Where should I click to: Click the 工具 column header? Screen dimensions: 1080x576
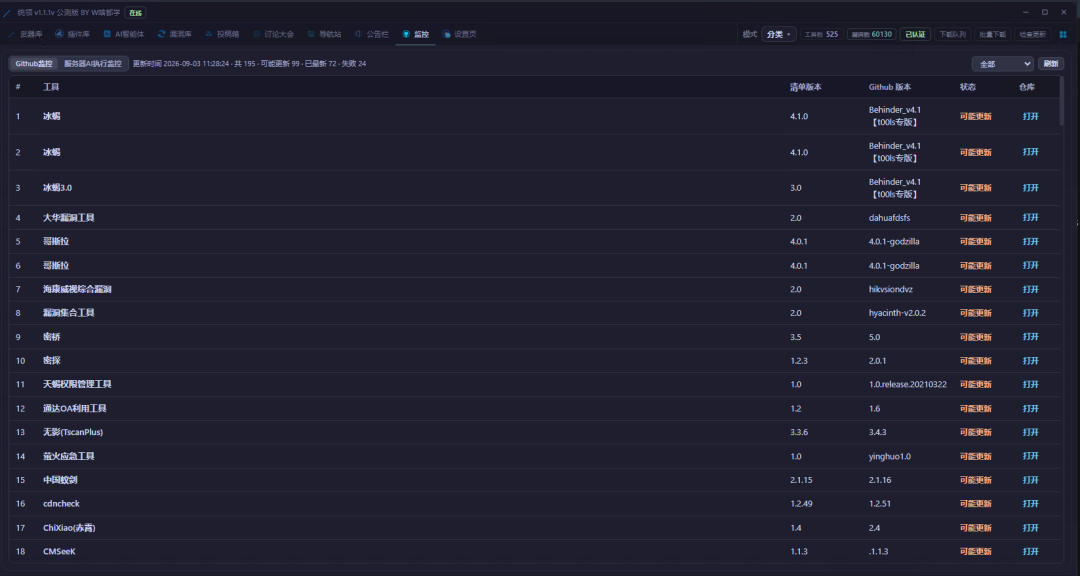pyautogui.click(x=51, y=88)
